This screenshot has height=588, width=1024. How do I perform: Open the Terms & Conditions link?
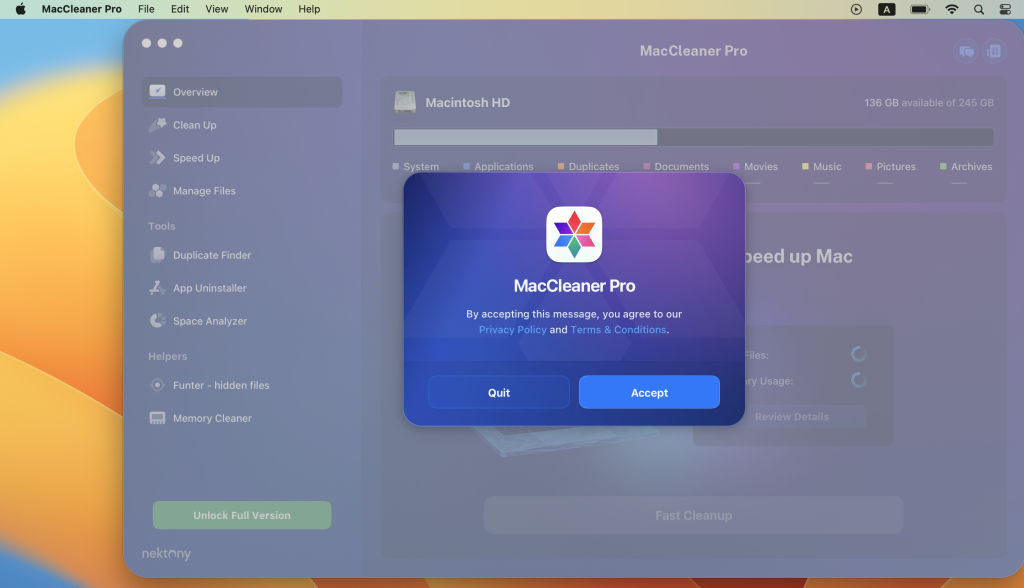pyautogui.click(x=618, y=330)
